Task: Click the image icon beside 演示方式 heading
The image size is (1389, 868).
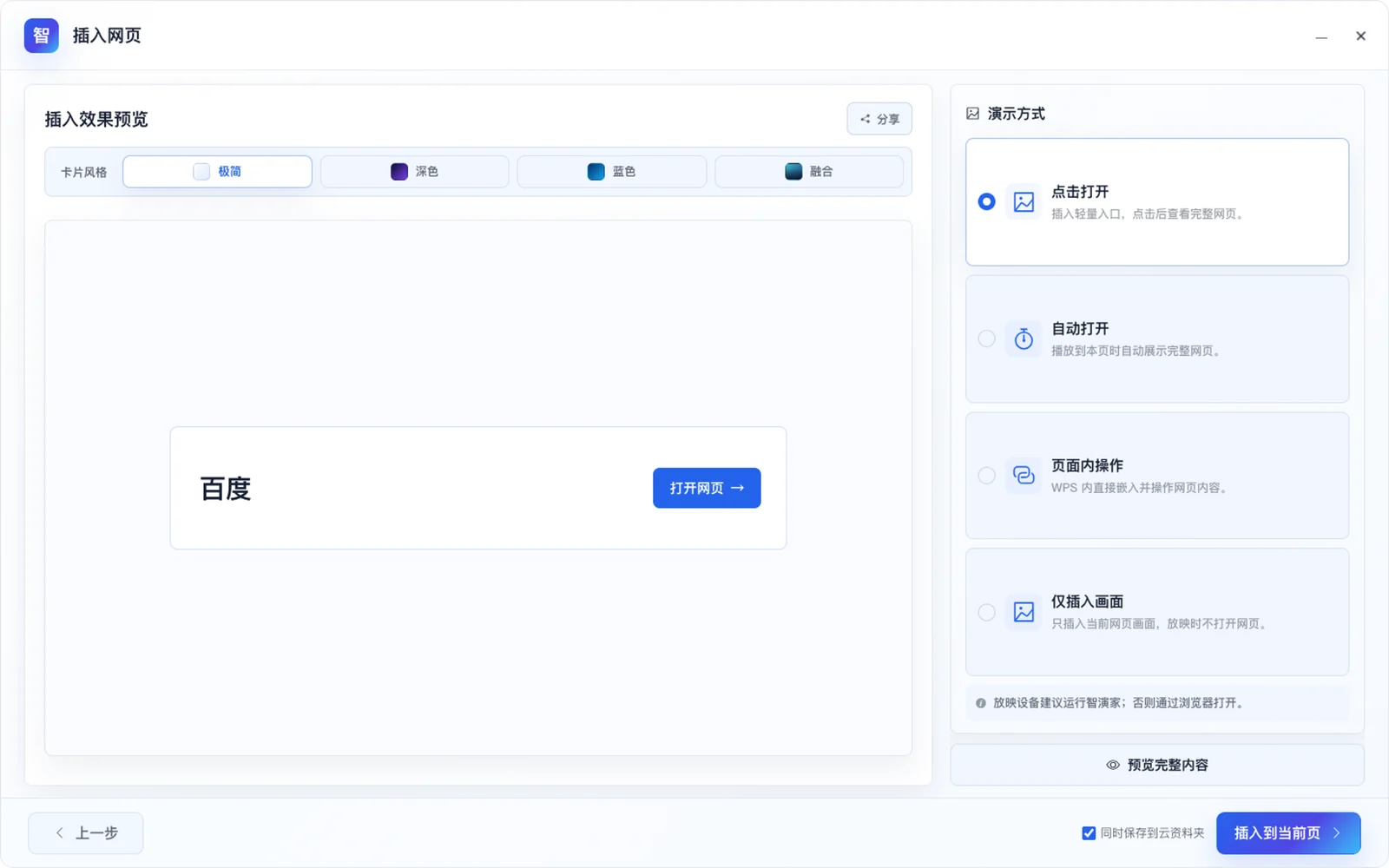Action: (x=973, y=114)
